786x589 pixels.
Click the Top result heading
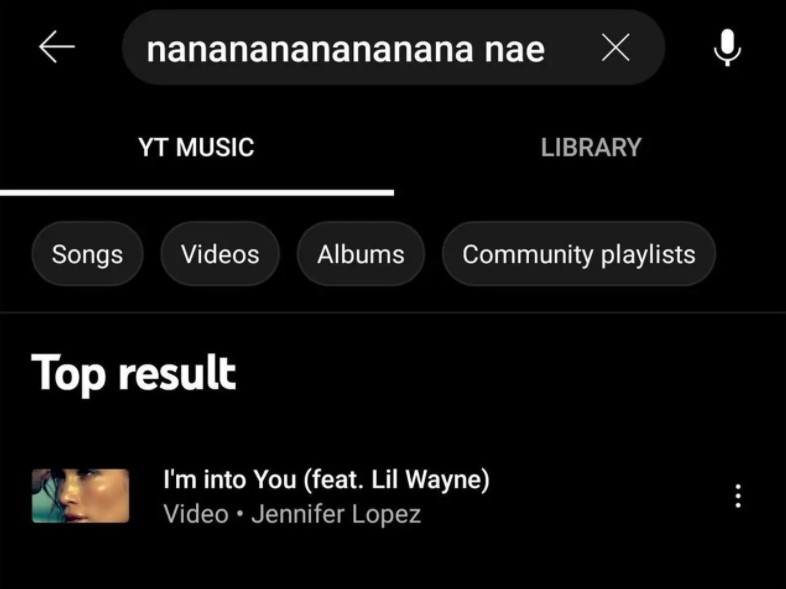coord(133,373)
